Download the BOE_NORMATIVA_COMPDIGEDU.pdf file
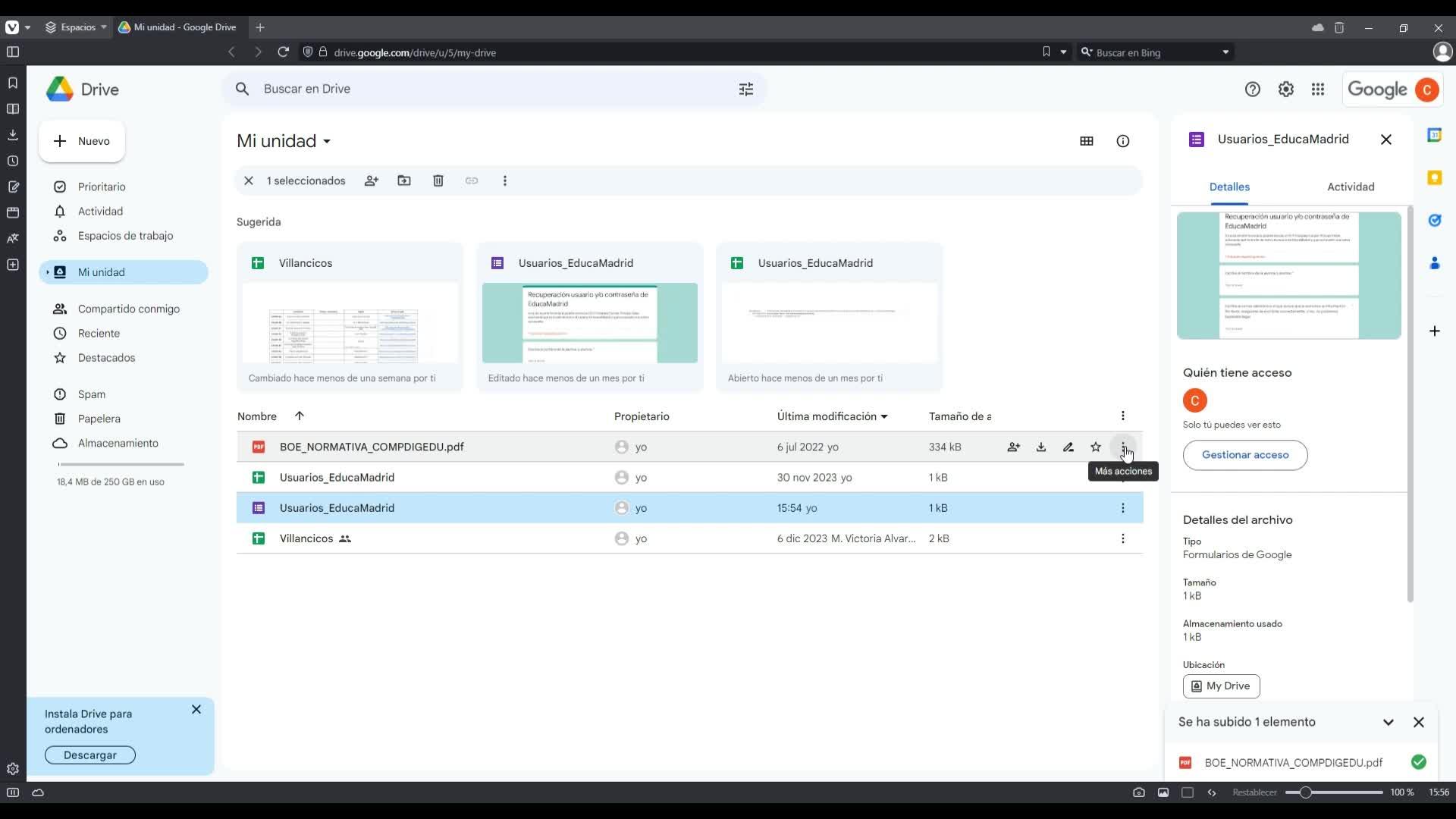This screenshot has height=819, width=1456. [1041, 447]
